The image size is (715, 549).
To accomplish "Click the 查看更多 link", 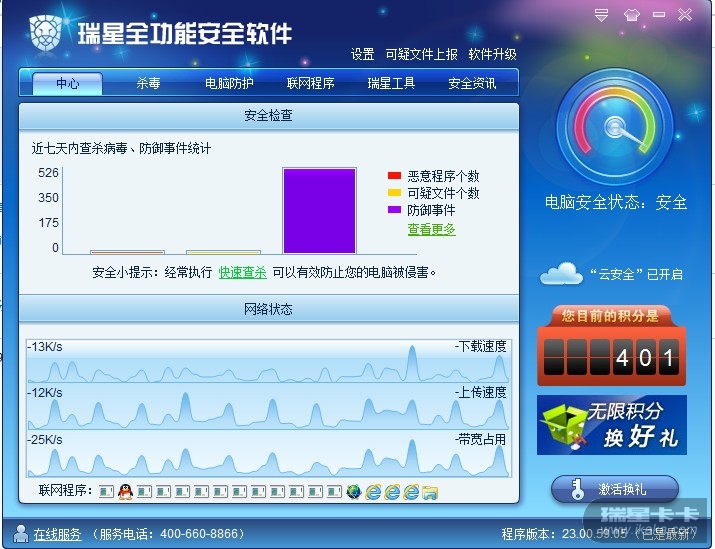I will coord(431,229).
